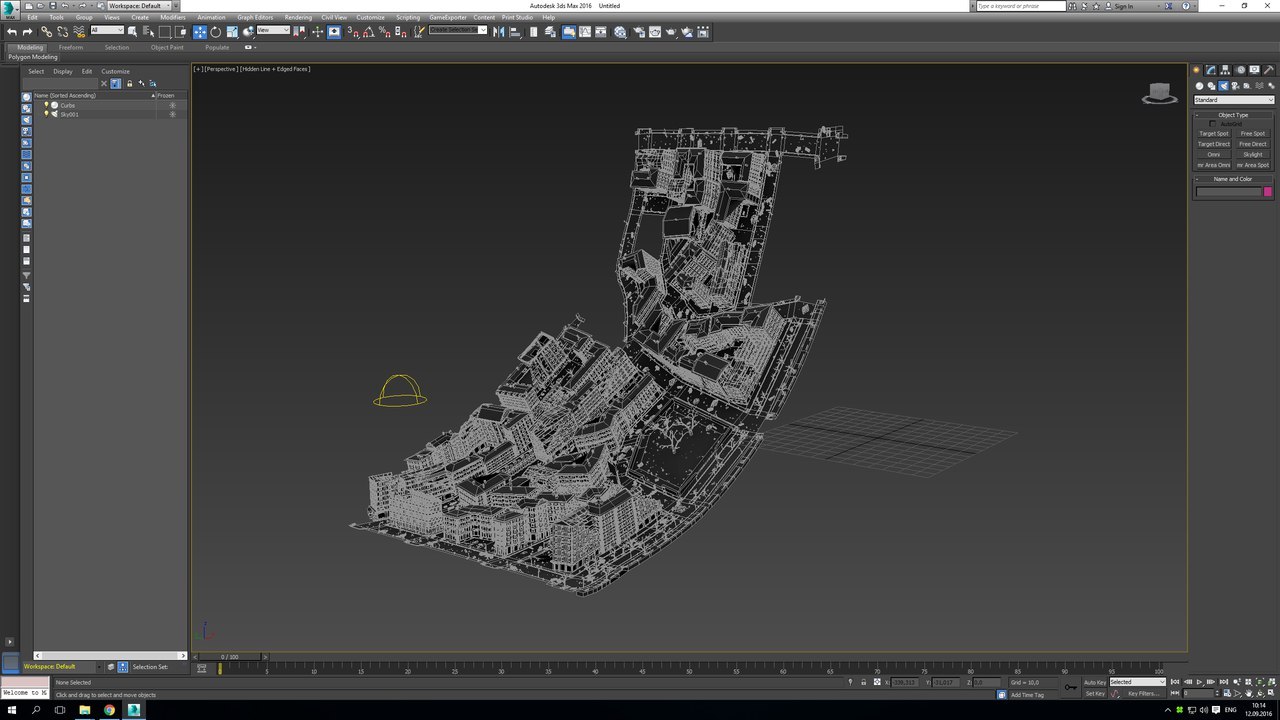The height and width of the screenshot is (720, 1280).
Task: Switch to the Object Paint ribbon tab
Action: click(x=167, y=47)
